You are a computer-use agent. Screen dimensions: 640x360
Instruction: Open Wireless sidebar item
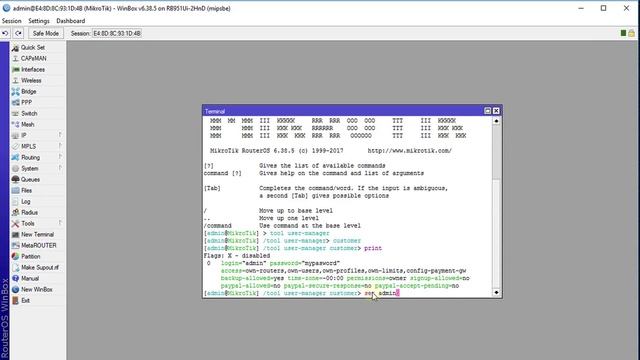pos(38,81)
